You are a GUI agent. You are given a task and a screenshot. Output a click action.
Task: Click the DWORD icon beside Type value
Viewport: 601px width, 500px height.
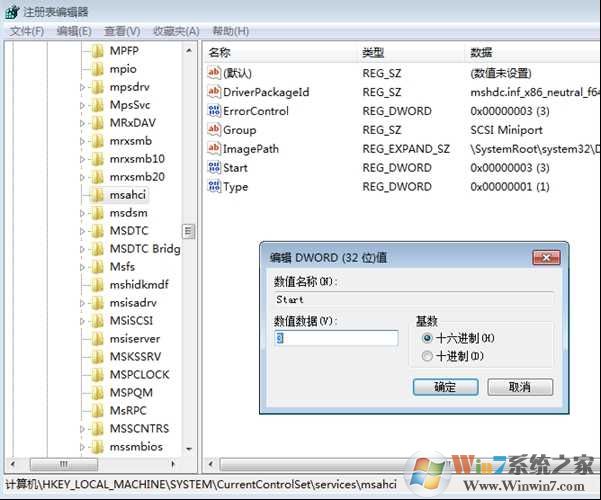click(214, 186)
